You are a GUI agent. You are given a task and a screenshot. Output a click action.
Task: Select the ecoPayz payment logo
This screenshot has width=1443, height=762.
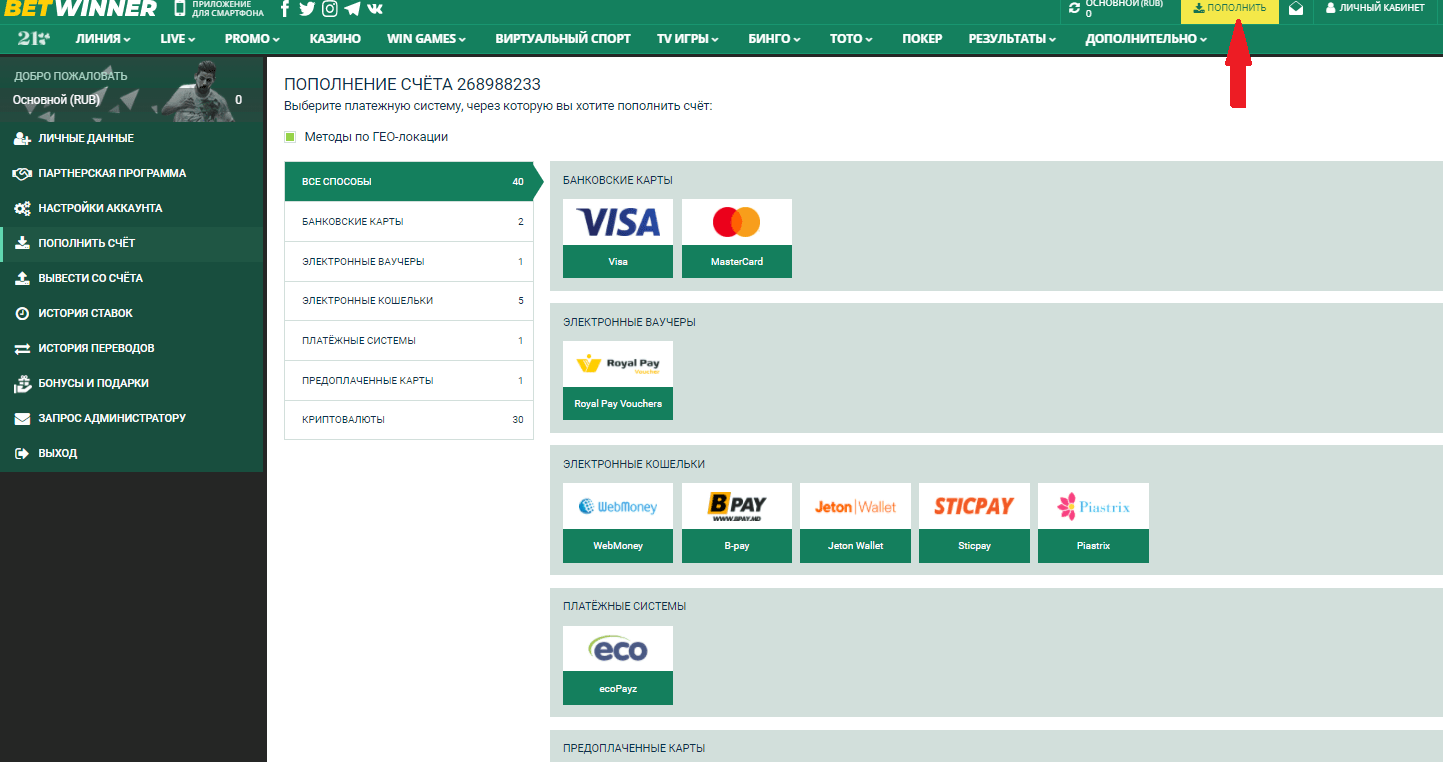(618, 649)
